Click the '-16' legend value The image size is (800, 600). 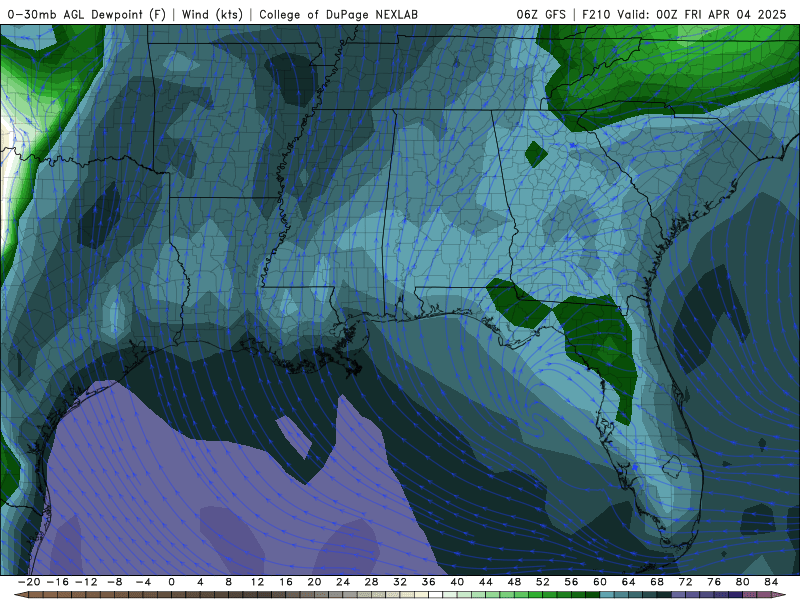pyautogui.click(x=57, y=582)
